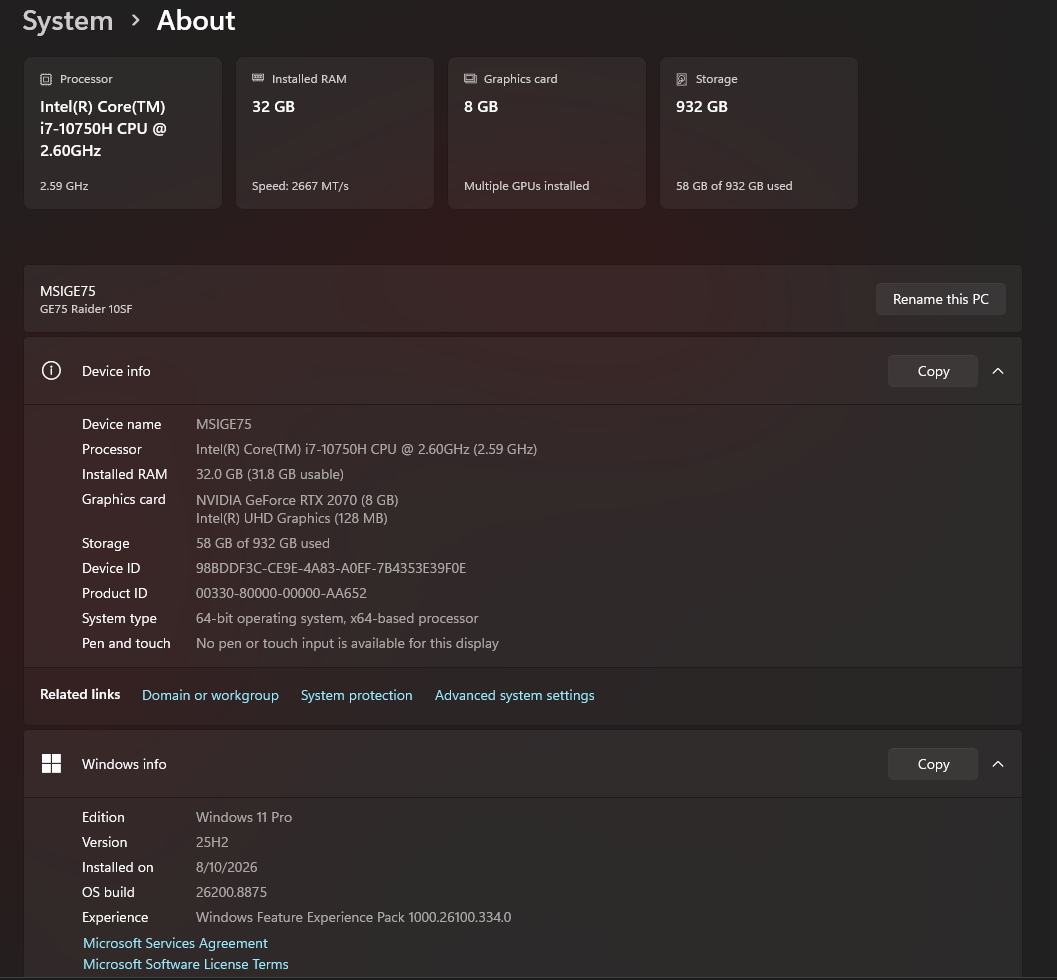The image size is (1057, 980).
Task: Click the No pen or touch input text
Action: click(347, 643)
